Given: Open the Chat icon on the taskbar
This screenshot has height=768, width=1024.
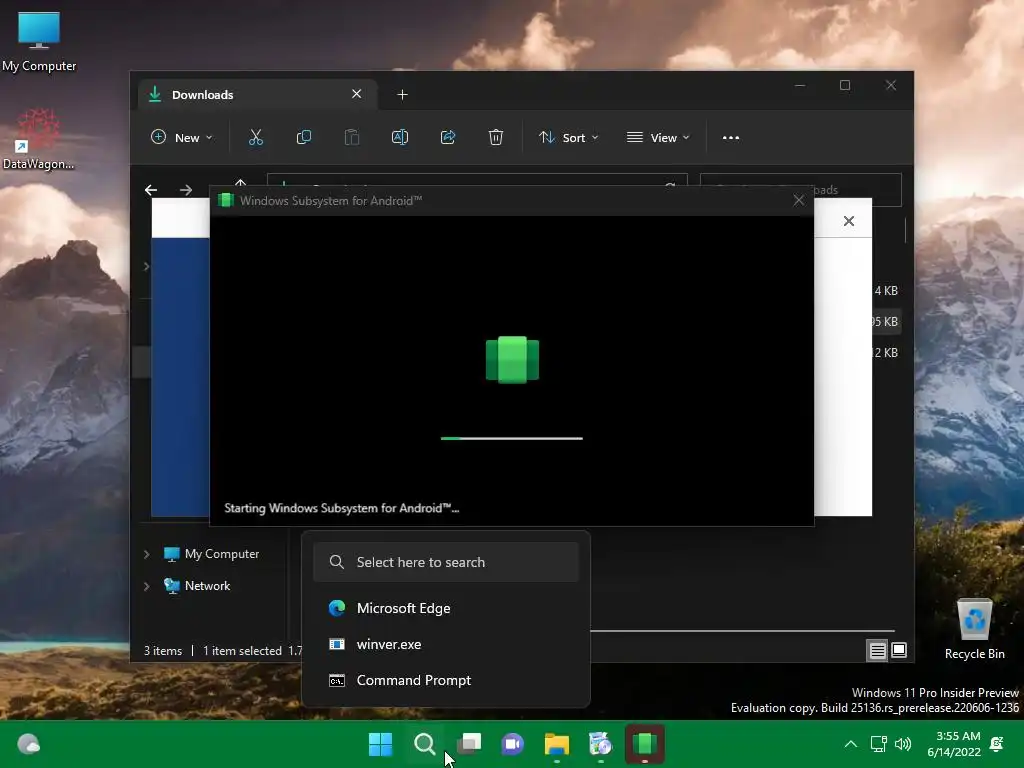Looking at the screenshot, I should coord(513,744).
